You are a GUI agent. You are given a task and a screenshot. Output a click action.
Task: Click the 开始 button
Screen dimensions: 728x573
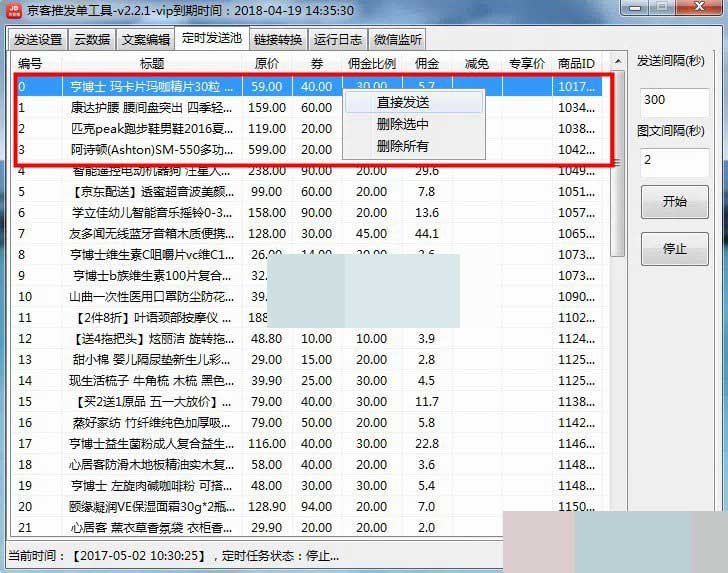(675, 202)
